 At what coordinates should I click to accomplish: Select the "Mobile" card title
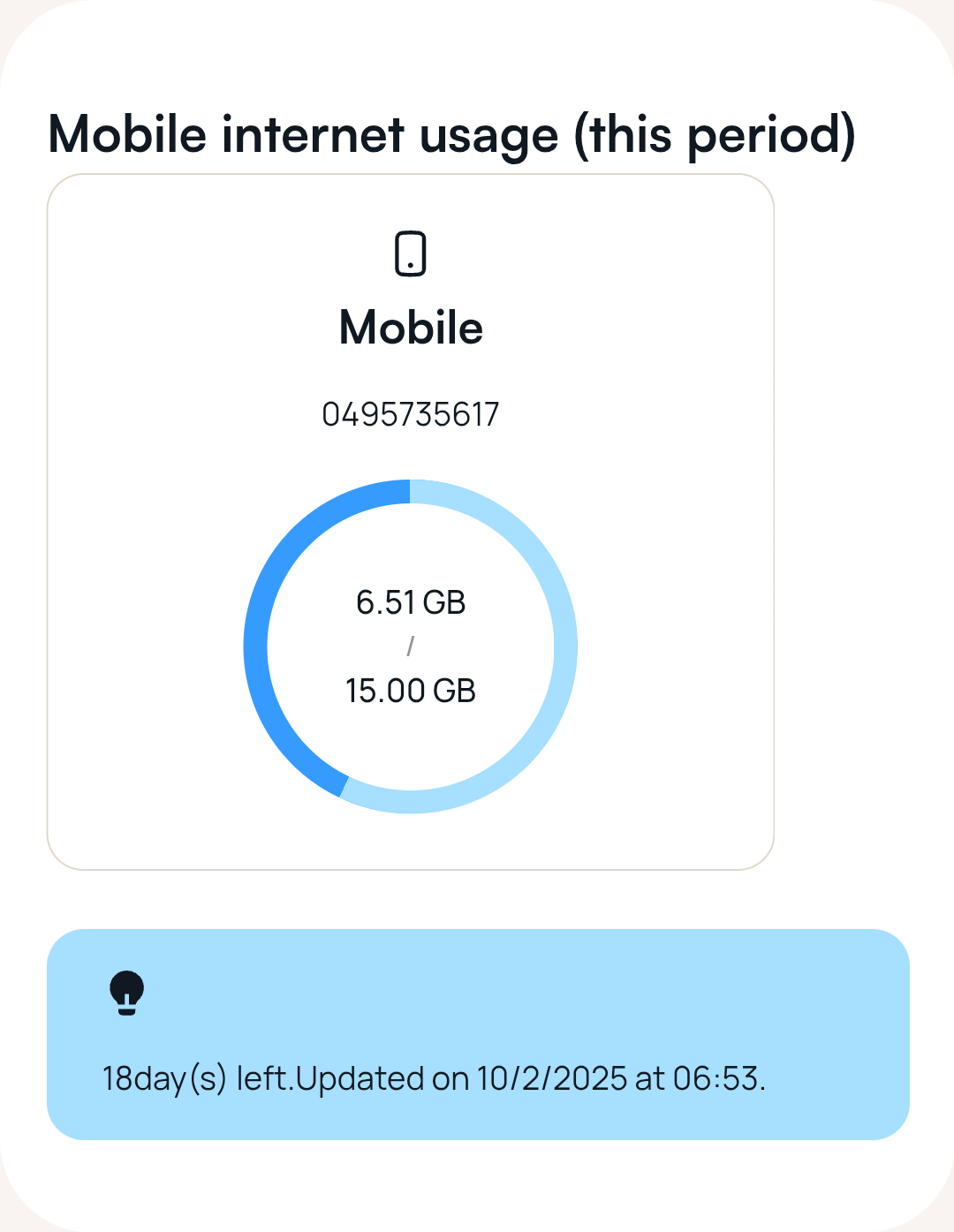pyautogui.click(x=411, y=328)
